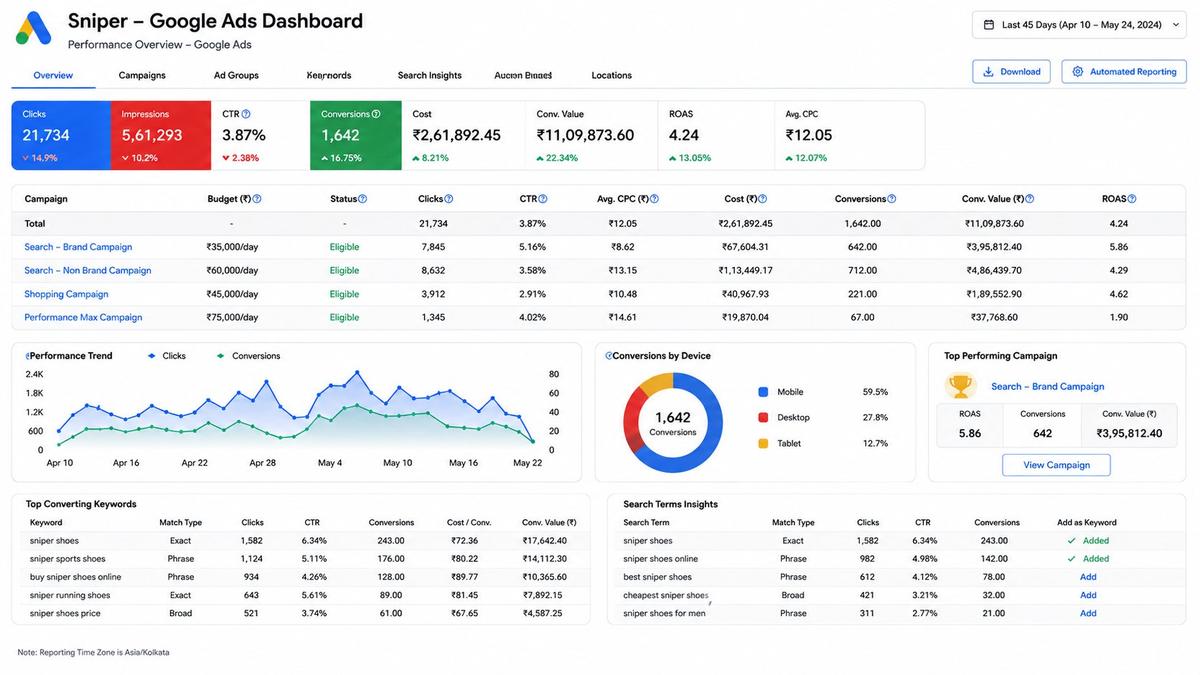Click the red down arrow on Clicks card
1200x675 pixels.
[26, 158]
